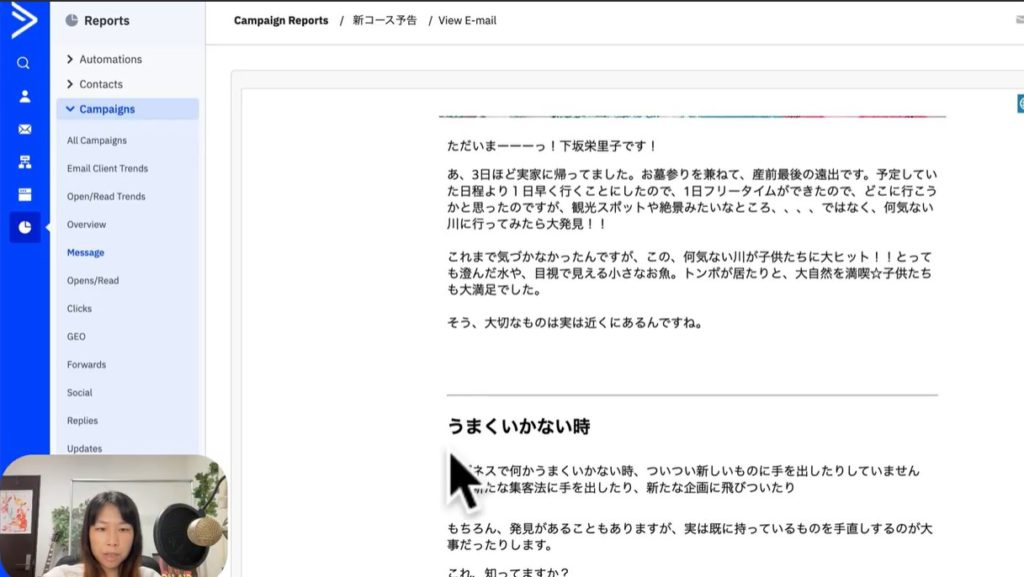This screenshot has width=1024, height=577.
Task: Go to Open/Read Trends report
Action: coord(106,197)
